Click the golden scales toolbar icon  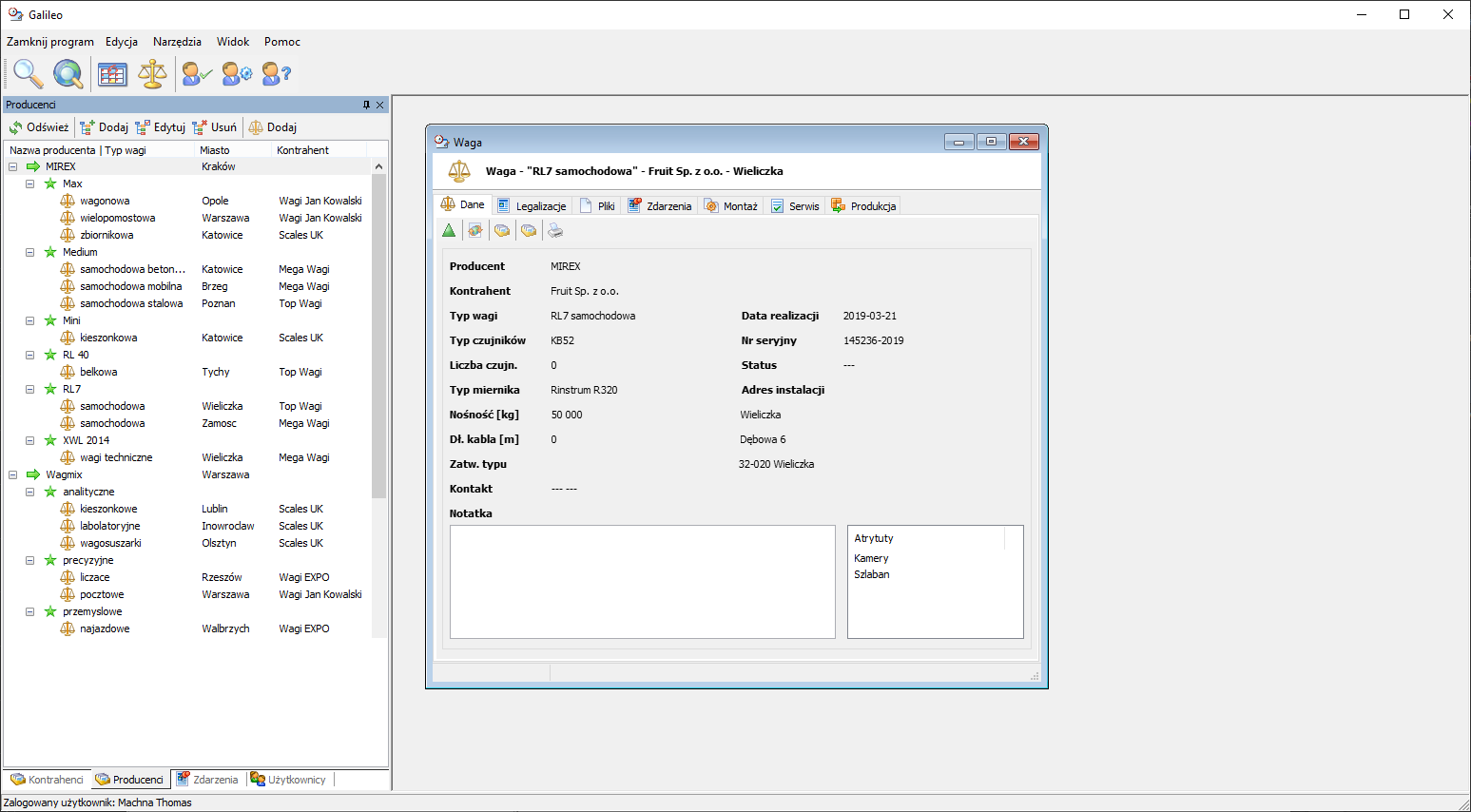point(152,73)
